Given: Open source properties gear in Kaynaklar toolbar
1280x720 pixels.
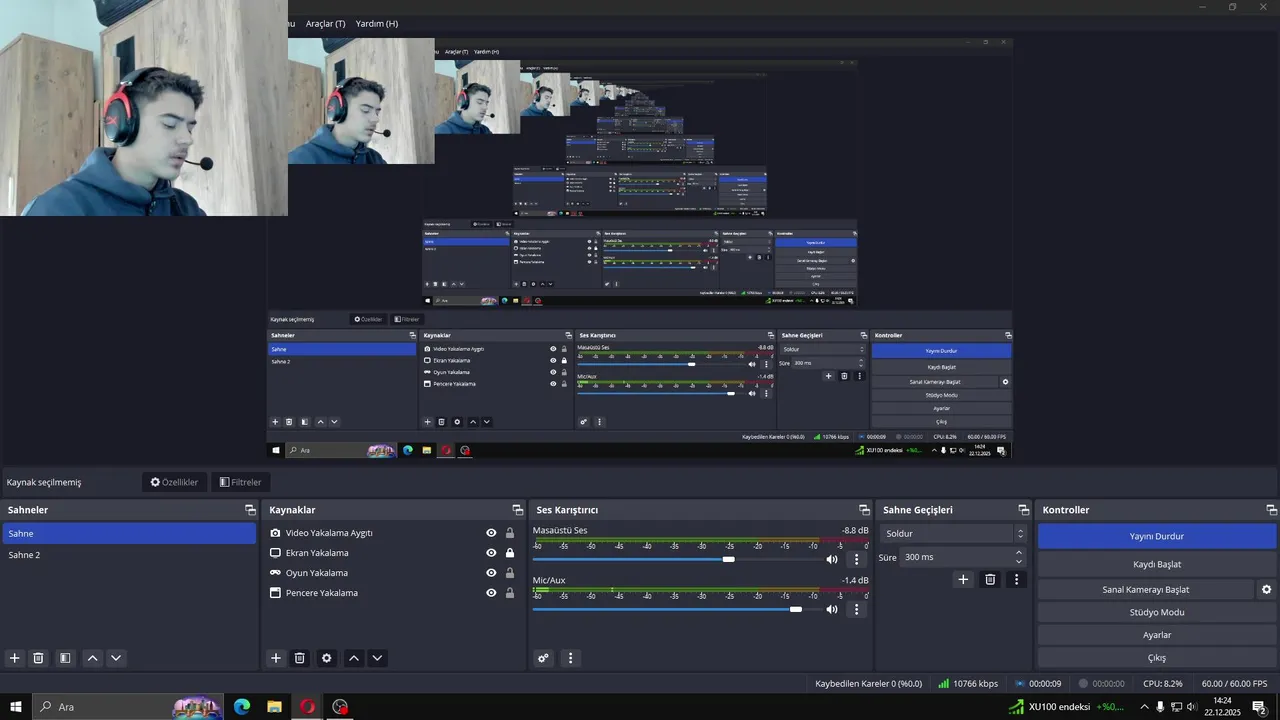Looking at the screenshot, I should (326, 658).
